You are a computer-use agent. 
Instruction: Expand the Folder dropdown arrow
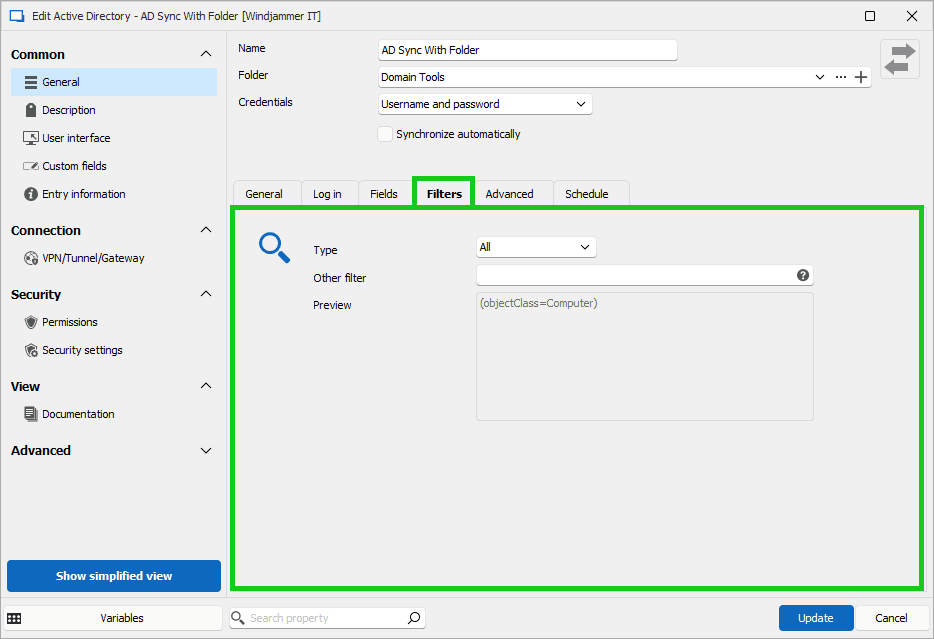coord(820,77)
